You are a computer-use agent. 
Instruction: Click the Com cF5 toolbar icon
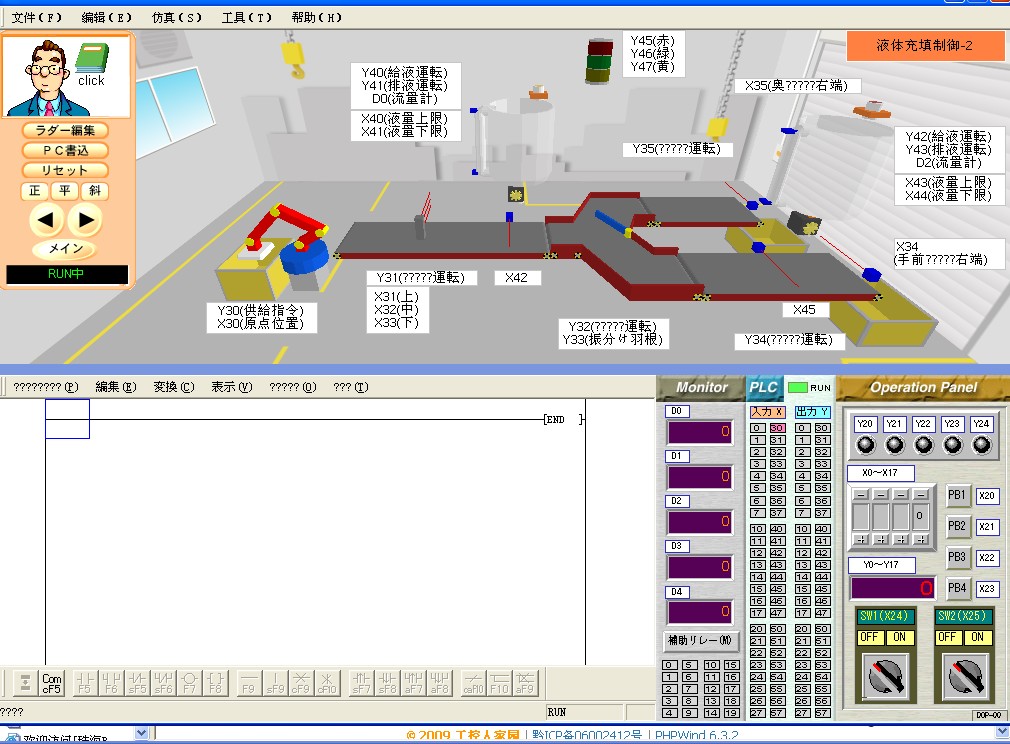point(51,682)
